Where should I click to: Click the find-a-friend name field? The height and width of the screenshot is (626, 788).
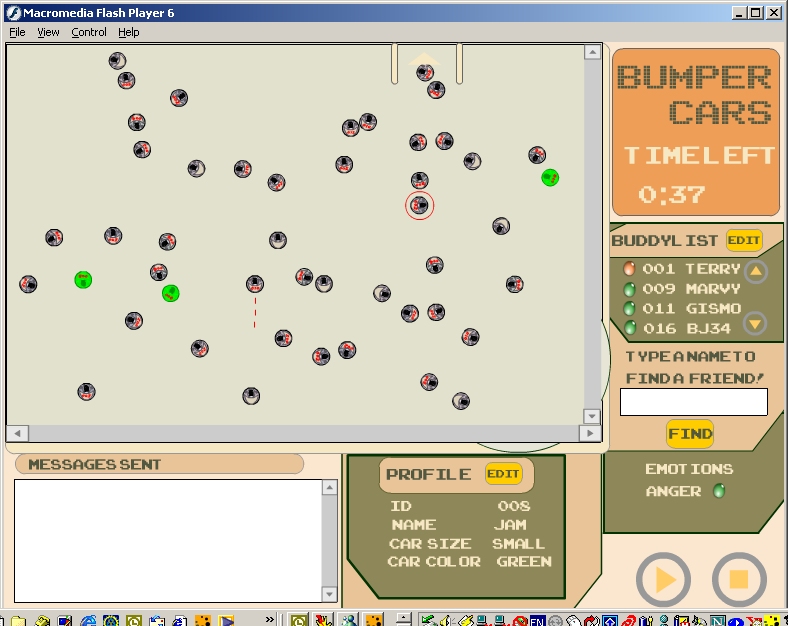click(693, 402)
